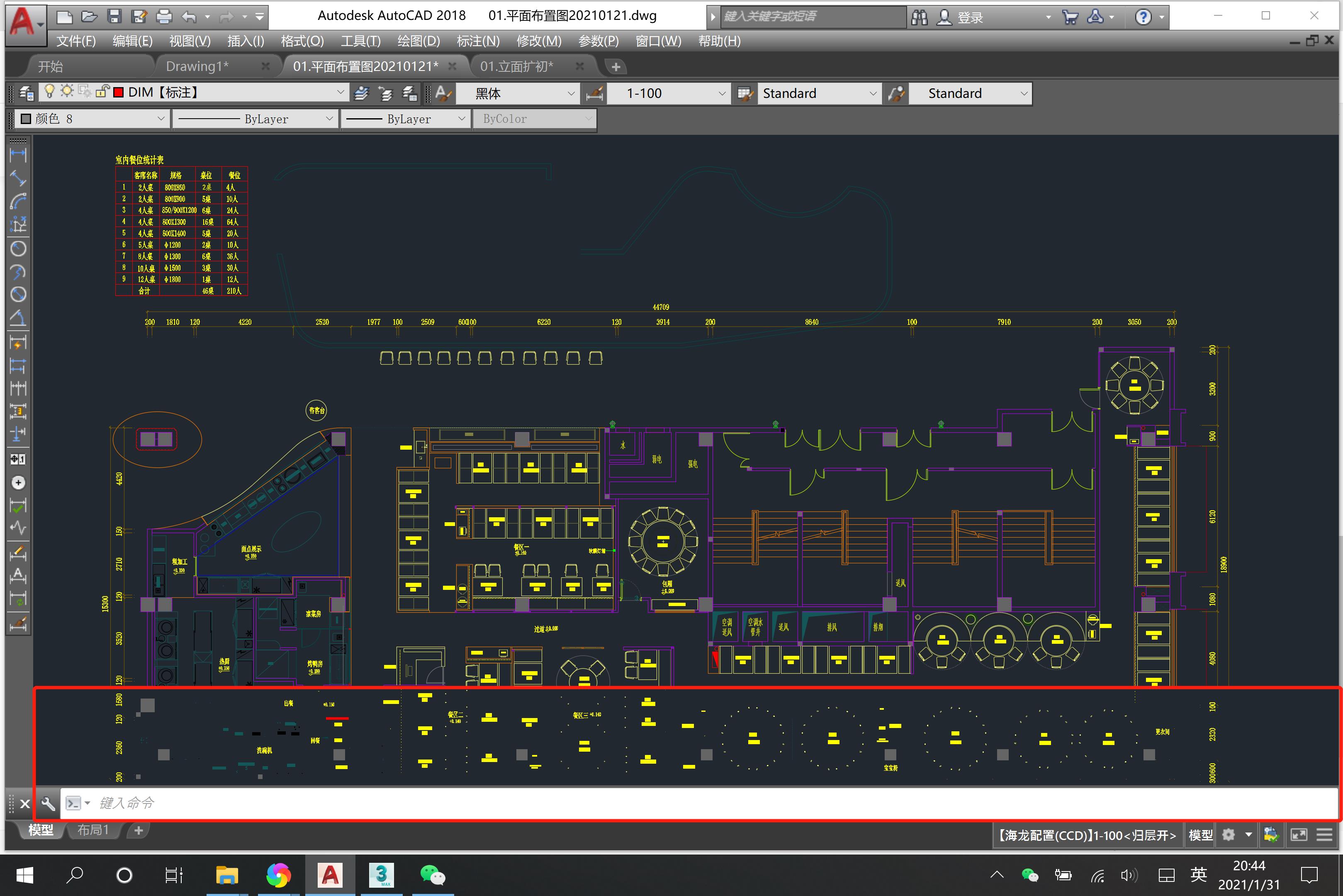The width and height of the screenshot is (1343, 896).
Task: Click the Text Style manager icon
Action: point(443,93)
